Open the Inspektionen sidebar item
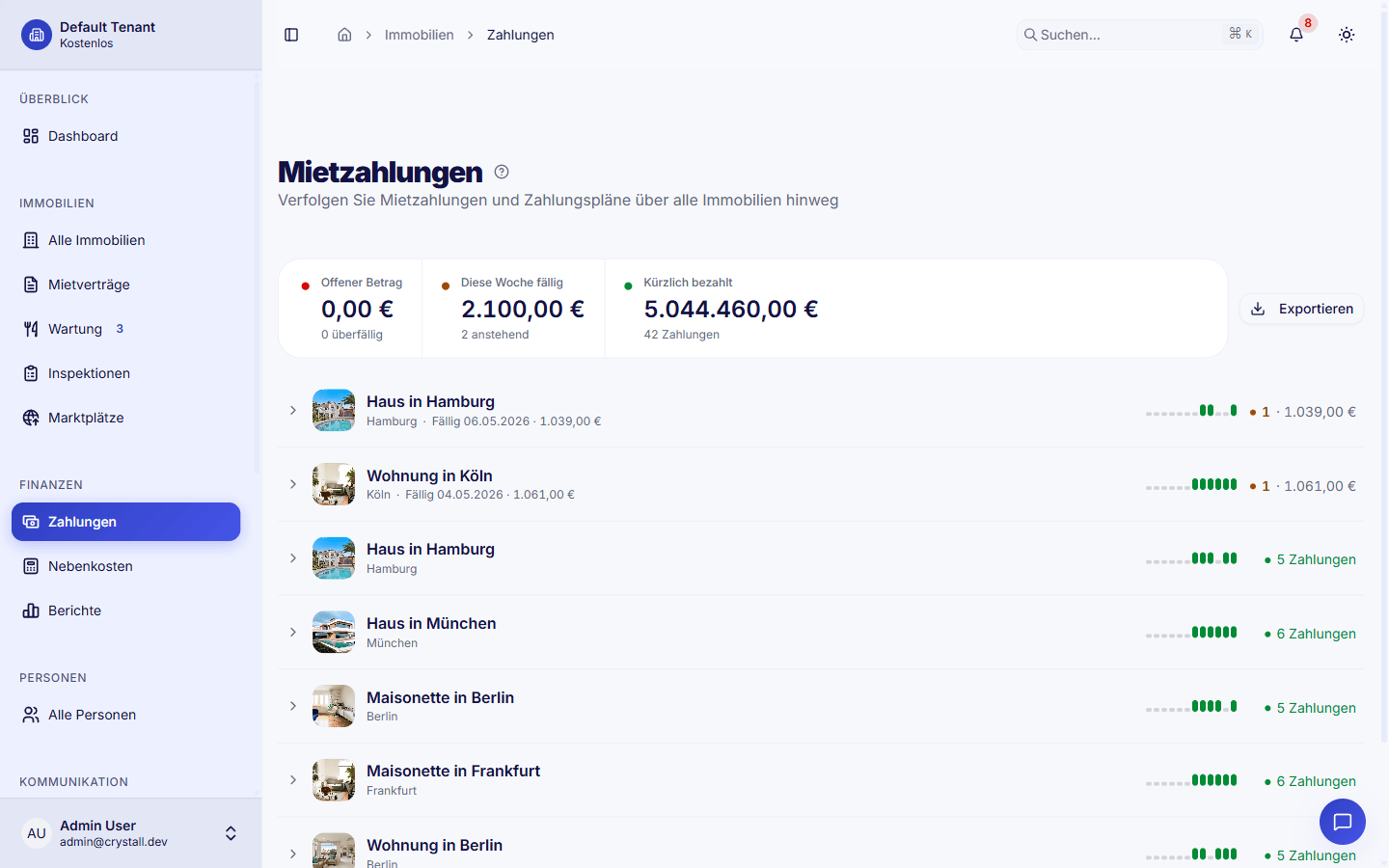 click(125, 373)
